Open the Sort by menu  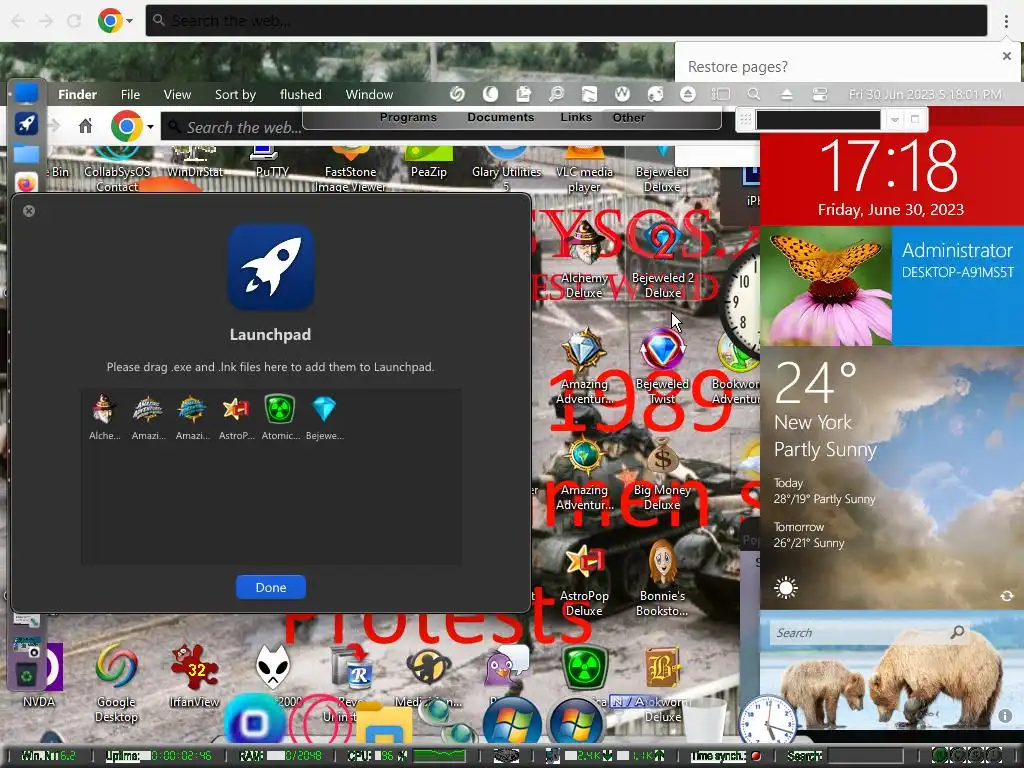(235, 95)
